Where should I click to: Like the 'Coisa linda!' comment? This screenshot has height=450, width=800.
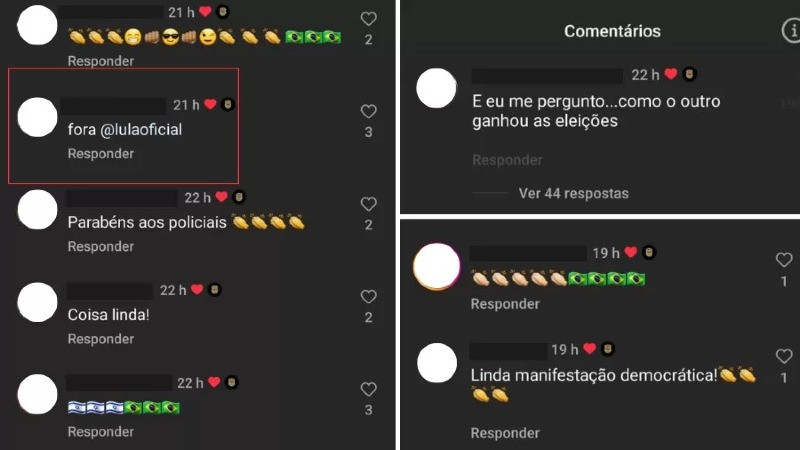pyautogui.click(x=368, y=296)
